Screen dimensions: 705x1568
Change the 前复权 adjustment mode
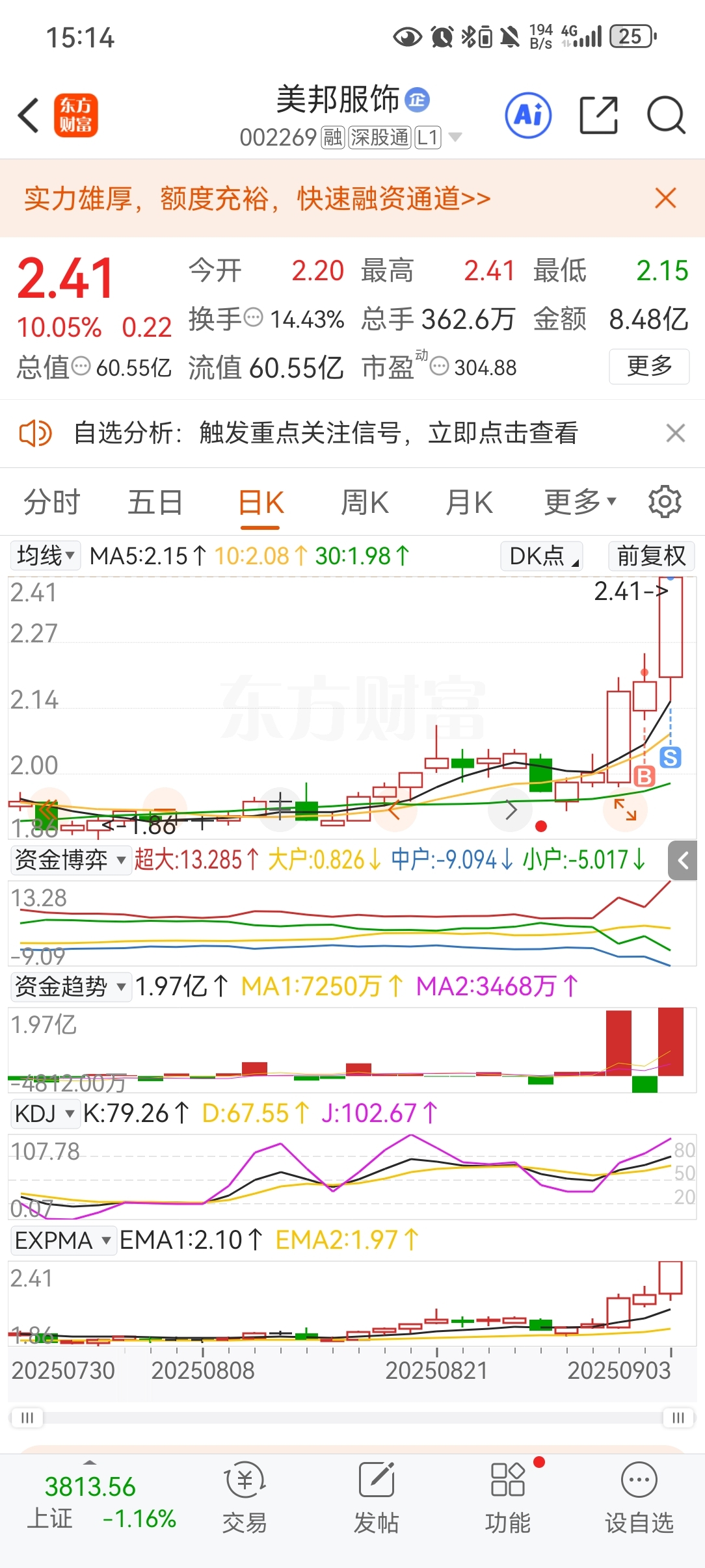click(651, 556)
